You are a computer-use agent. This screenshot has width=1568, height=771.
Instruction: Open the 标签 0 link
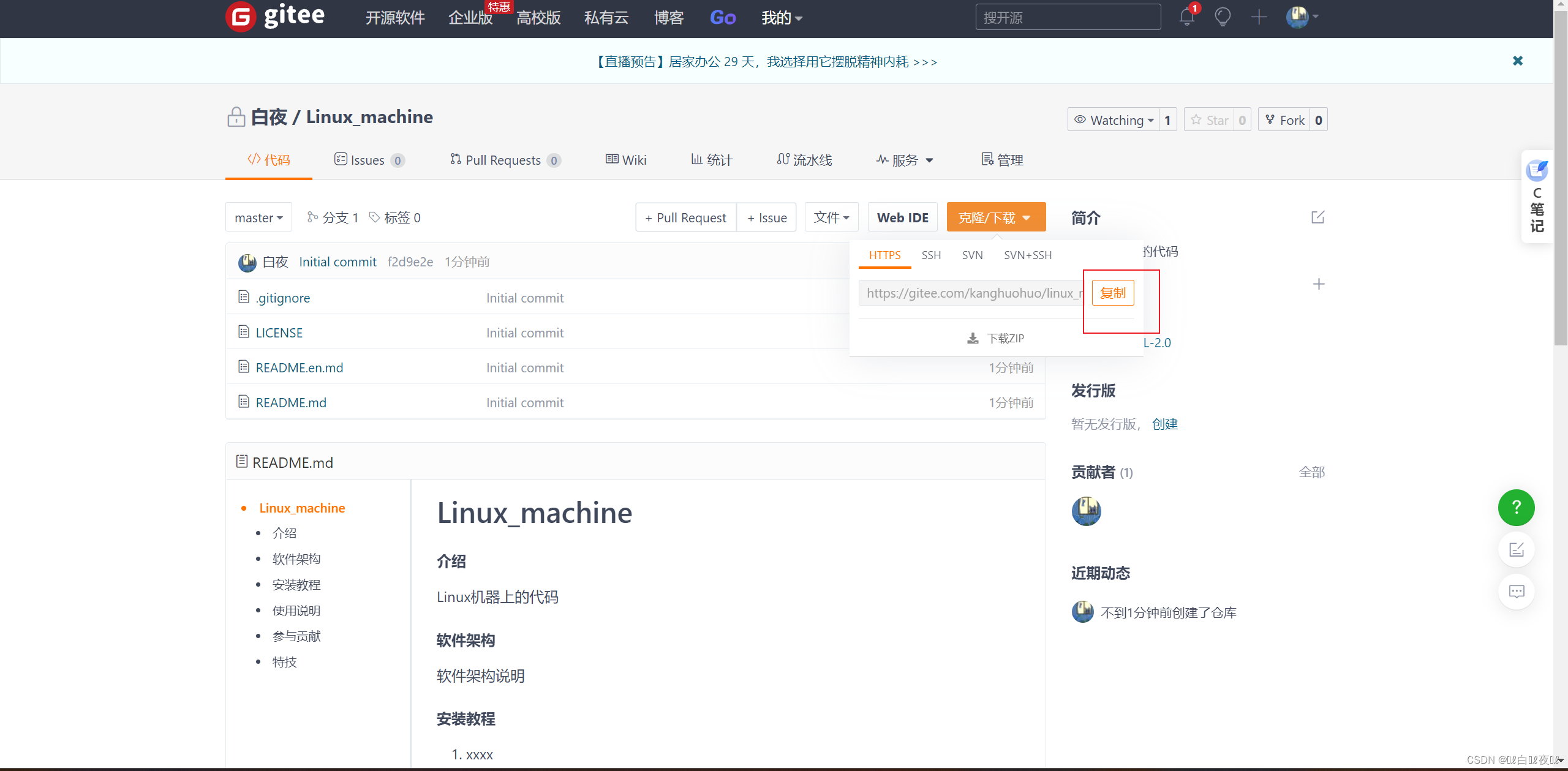click(395, 217)
